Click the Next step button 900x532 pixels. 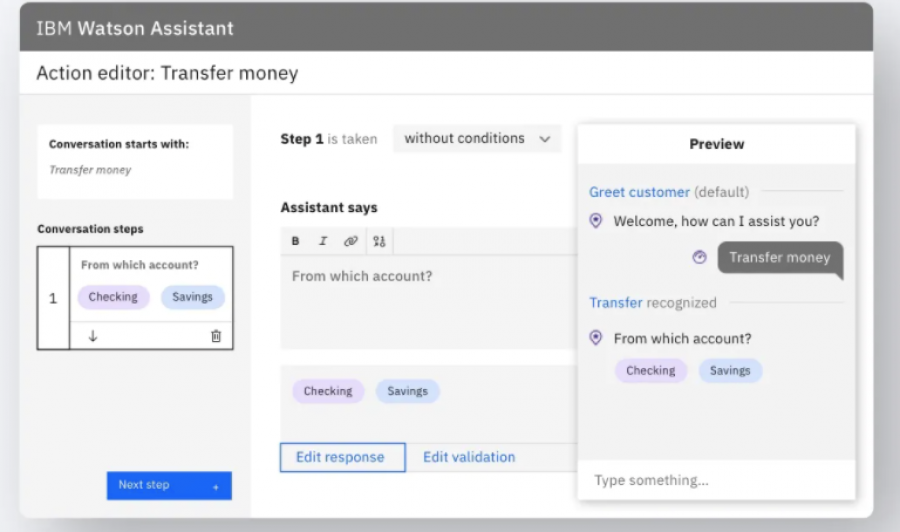click(169, 485)
